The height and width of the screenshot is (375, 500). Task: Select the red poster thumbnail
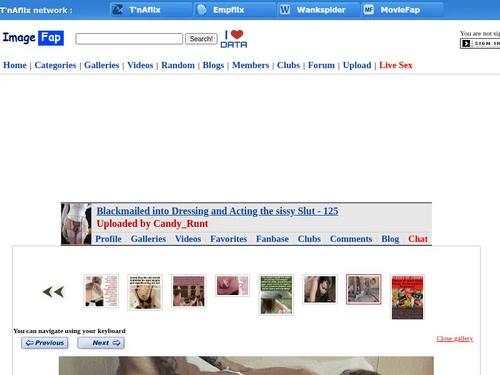[407, 297]
